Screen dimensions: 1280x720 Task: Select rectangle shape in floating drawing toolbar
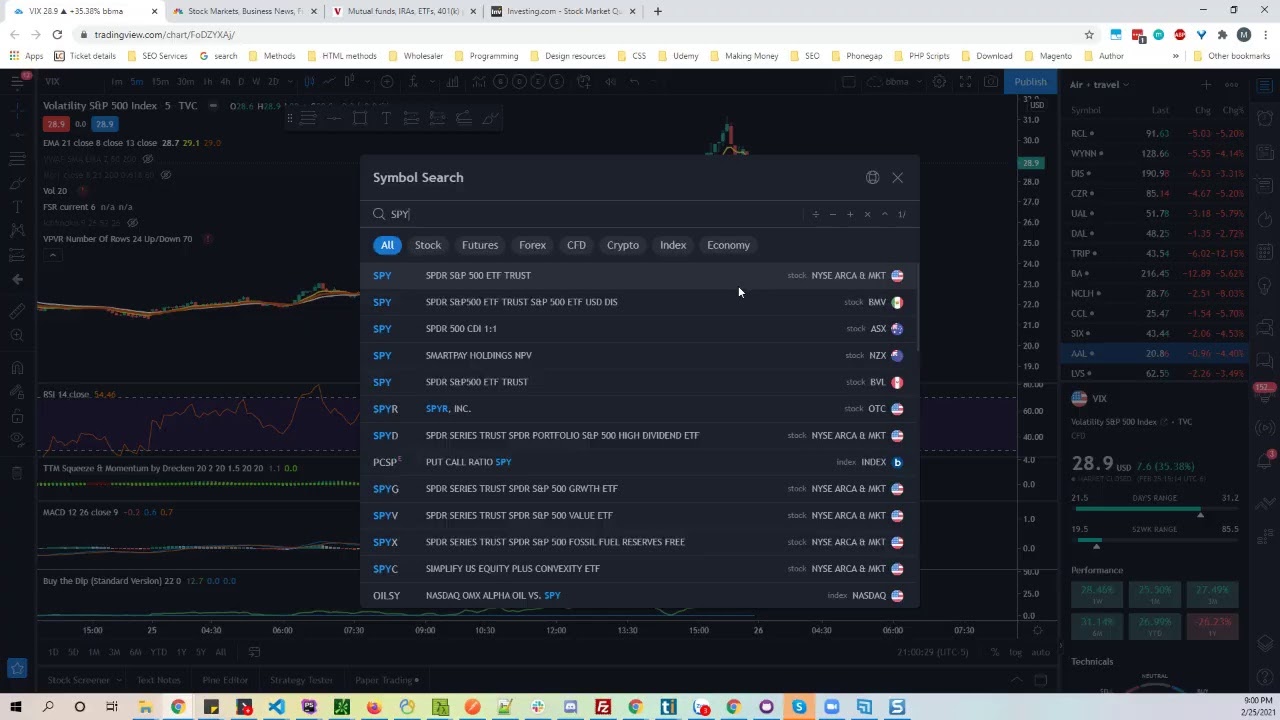(x=359, y=118)
